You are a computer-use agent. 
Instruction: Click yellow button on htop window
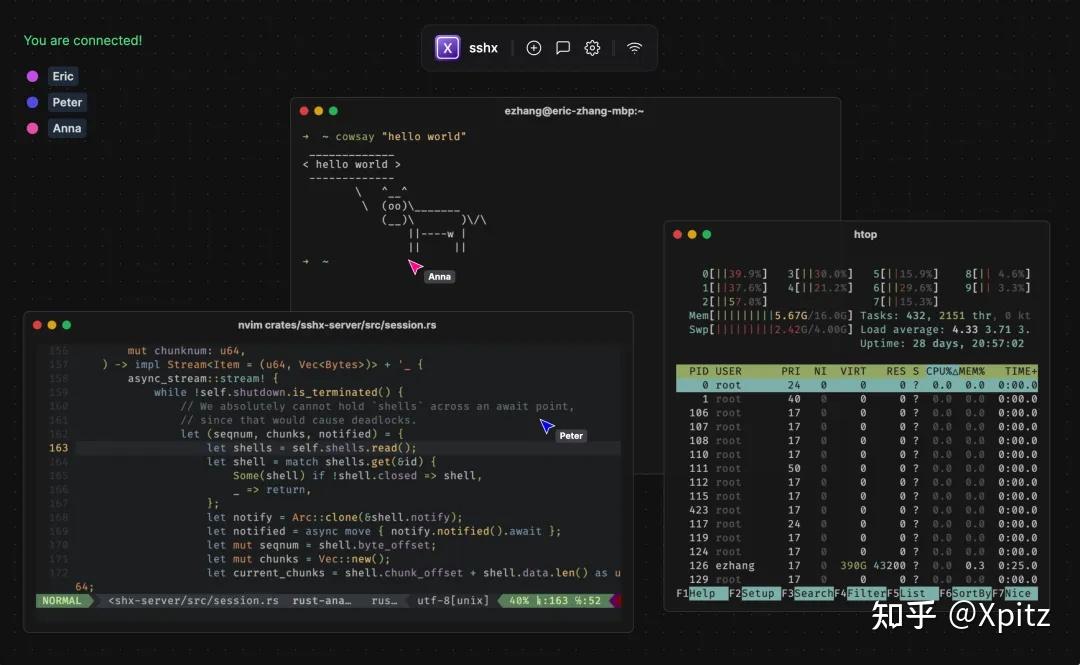(x=692, y=234)
